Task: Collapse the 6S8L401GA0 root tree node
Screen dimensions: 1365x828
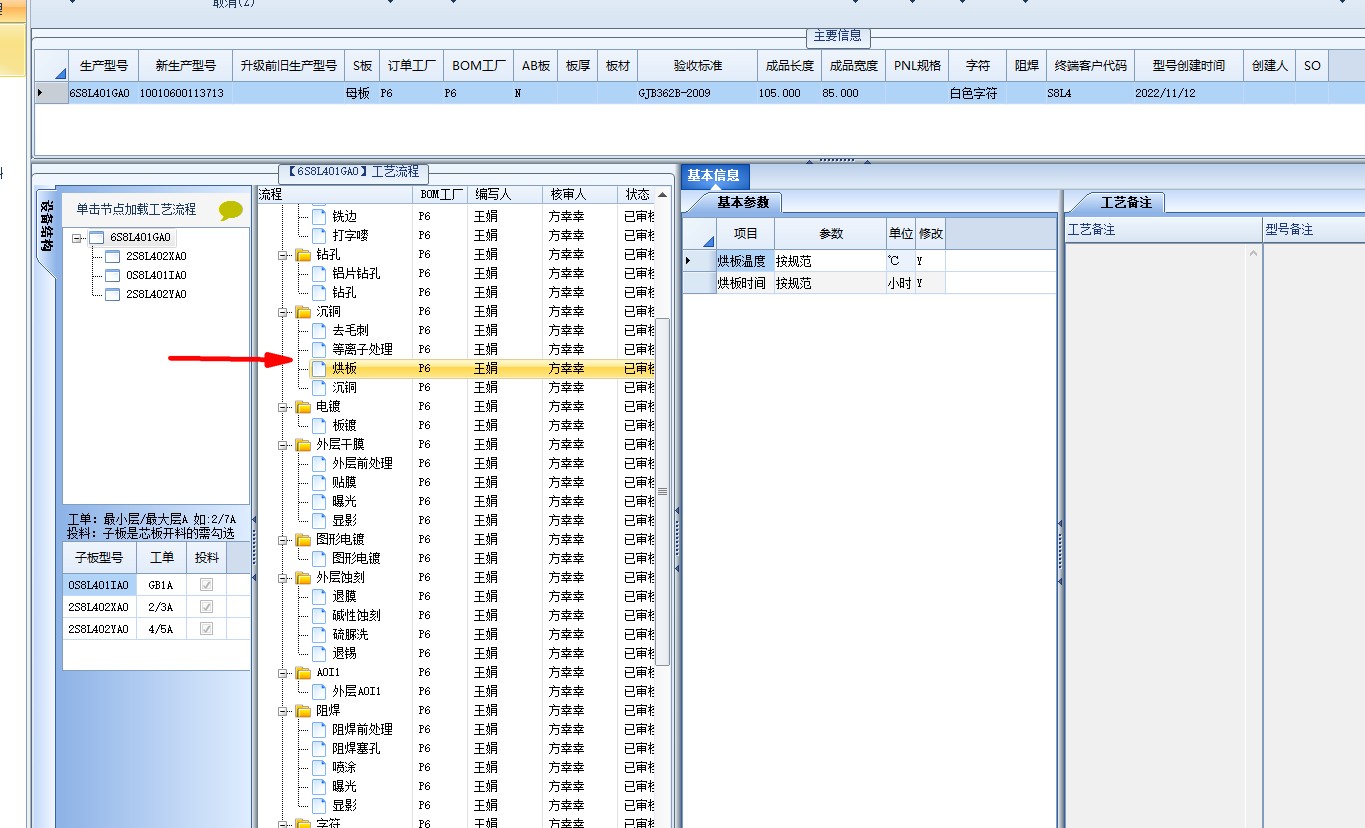Action: 77,238
